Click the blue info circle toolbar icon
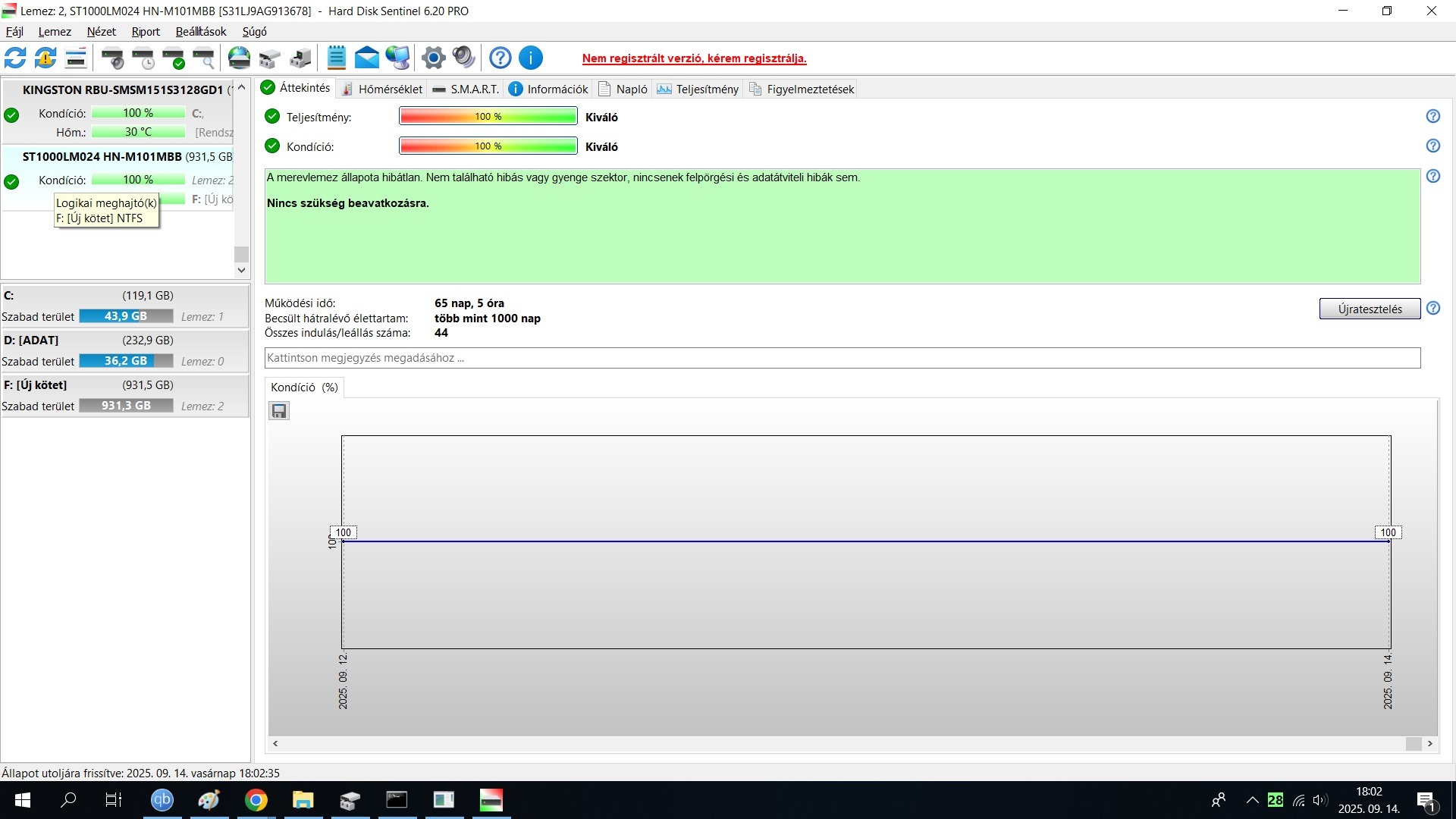 click(531, 58)
